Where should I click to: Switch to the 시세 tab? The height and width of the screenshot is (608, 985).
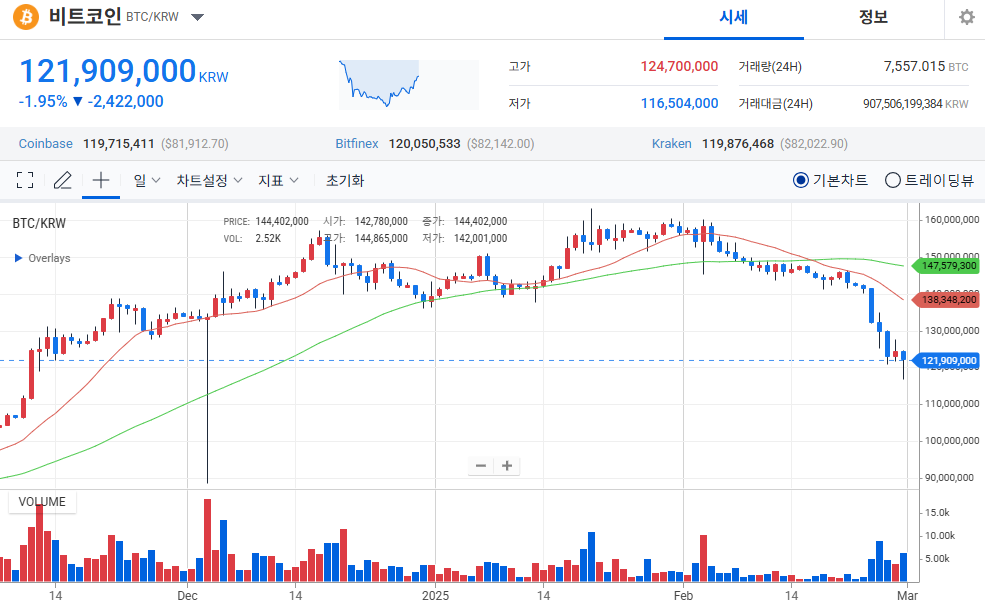click(x=733, y=18)
